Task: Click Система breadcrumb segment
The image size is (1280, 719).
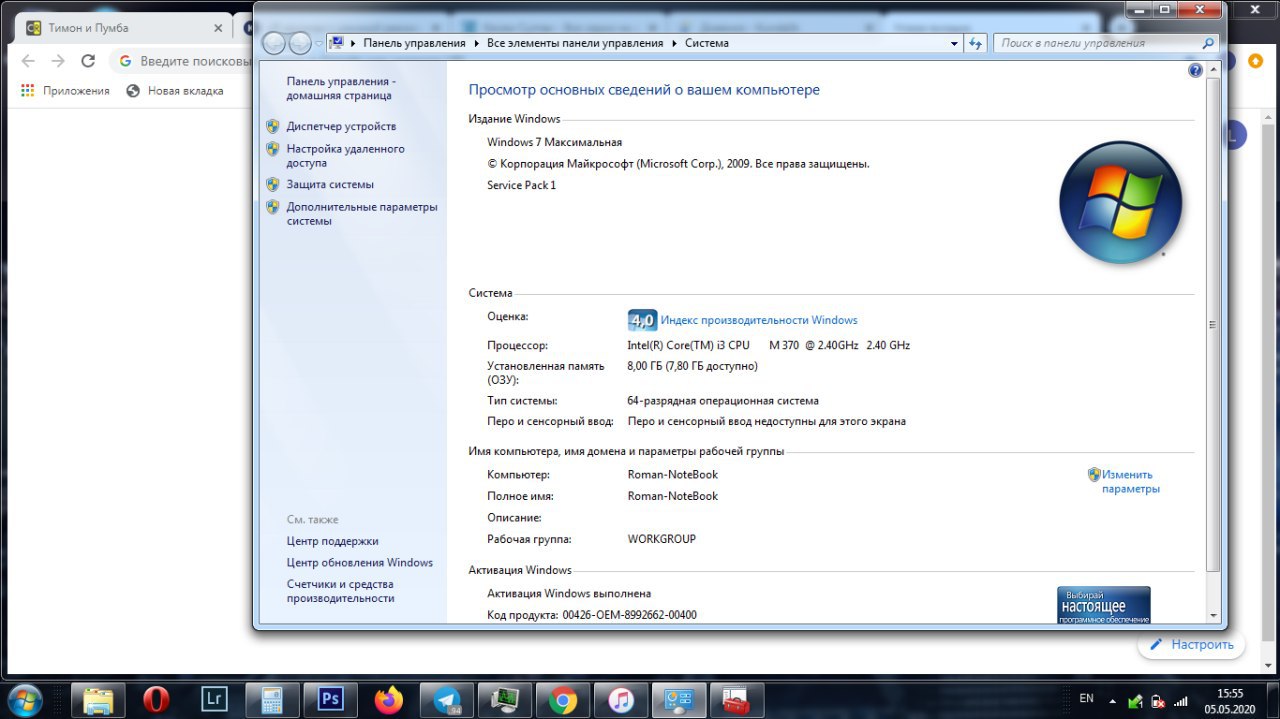Action: [707, 43]
